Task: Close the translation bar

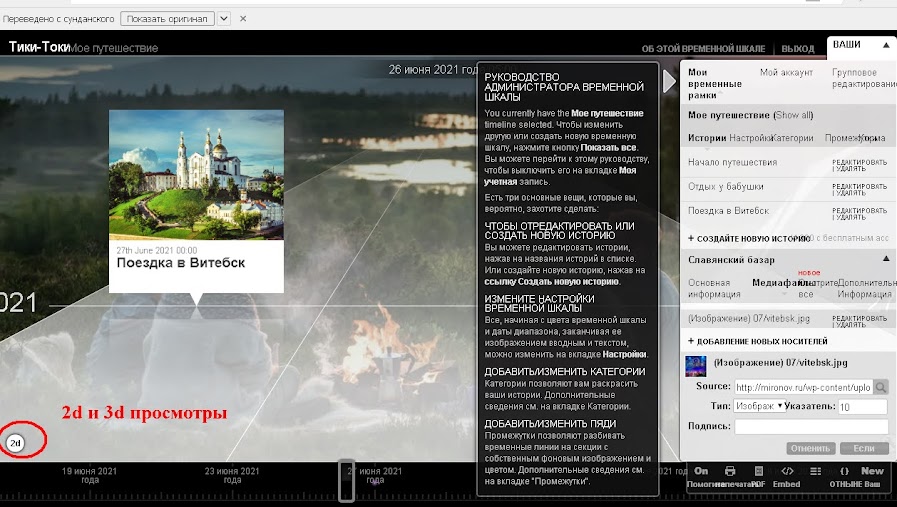Action: (x=243, y=18)
